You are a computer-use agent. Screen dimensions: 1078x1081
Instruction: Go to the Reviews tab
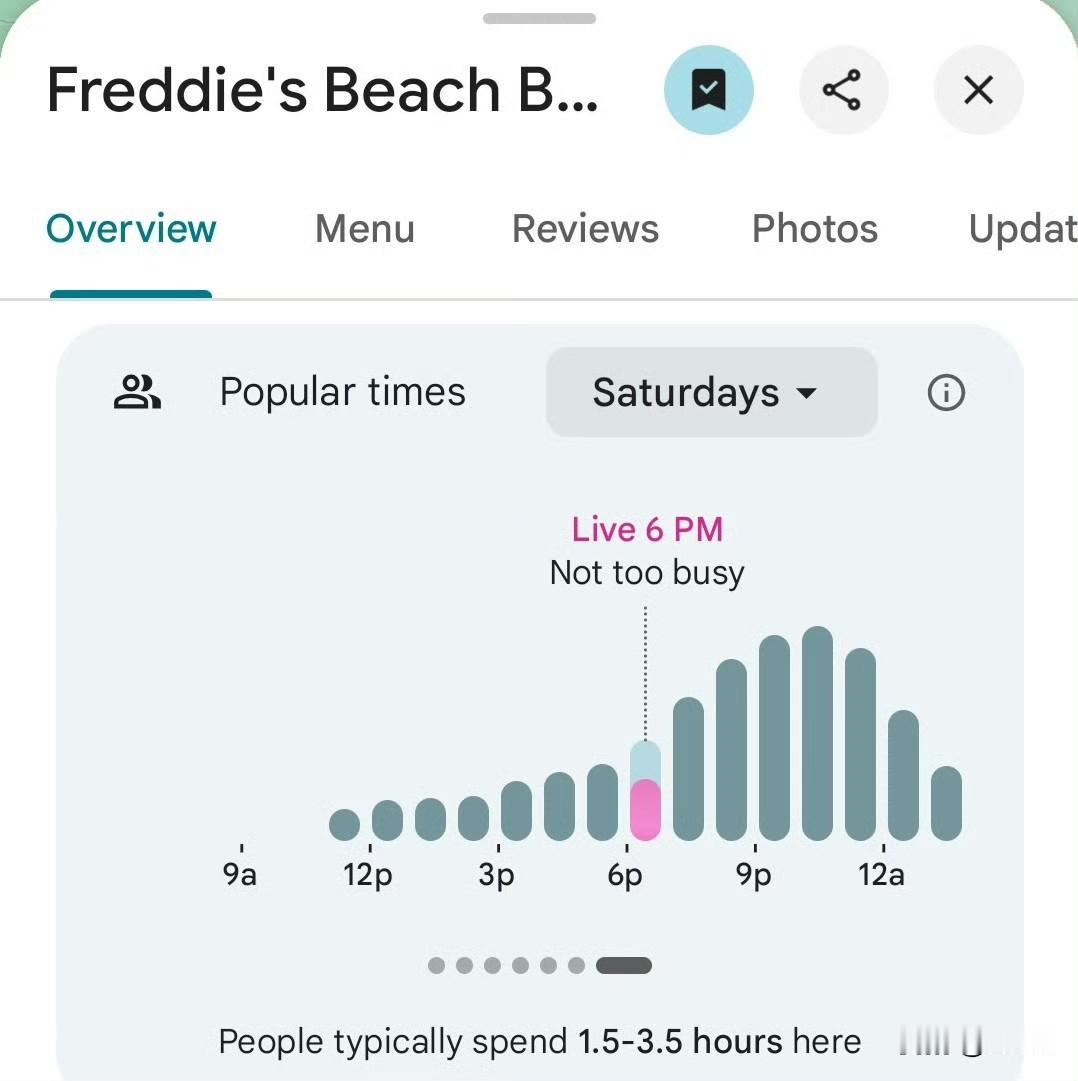tap(585, 229)
